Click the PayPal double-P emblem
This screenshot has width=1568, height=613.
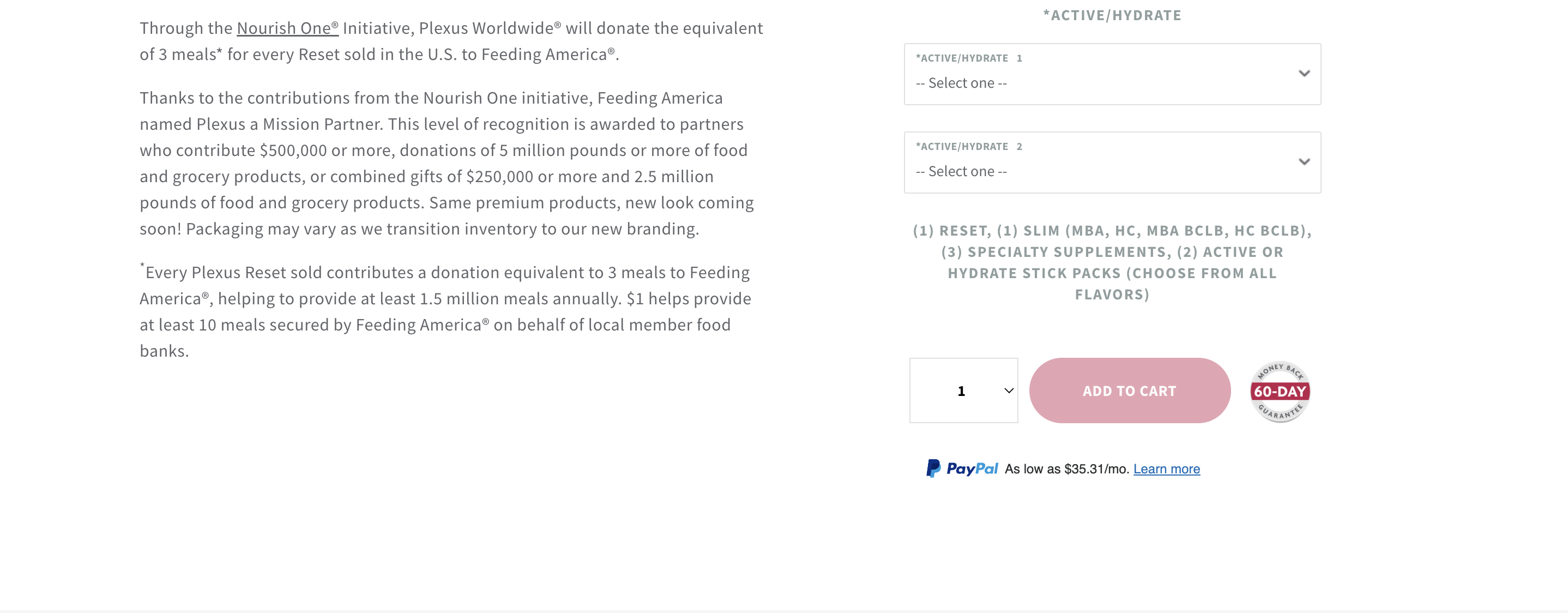click(933, 468)
